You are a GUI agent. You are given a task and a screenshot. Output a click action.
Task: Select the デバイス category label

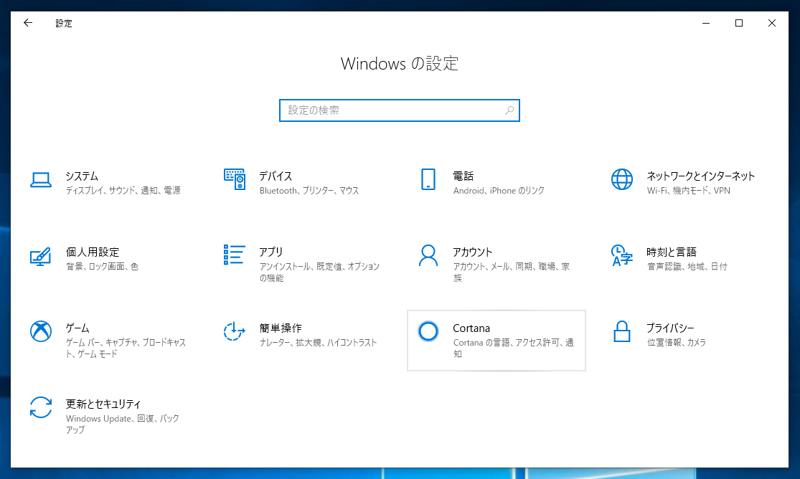pos(276,176)
